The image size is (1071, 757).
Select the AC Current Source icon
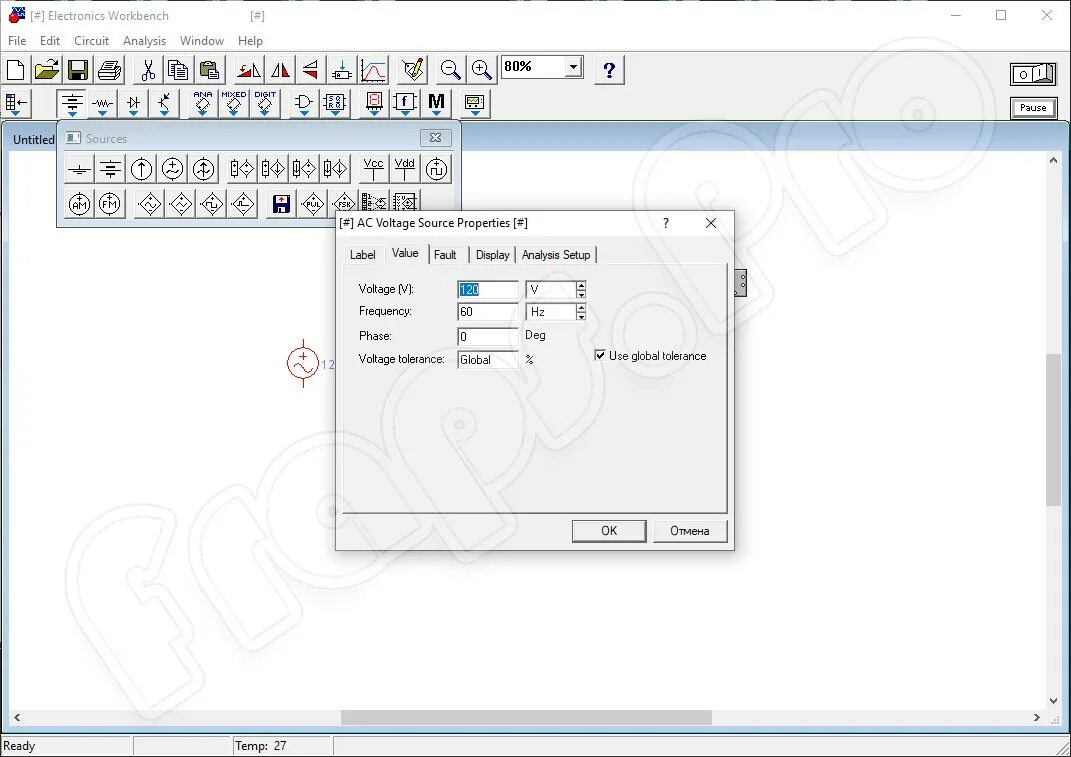(x=203, y=169)
